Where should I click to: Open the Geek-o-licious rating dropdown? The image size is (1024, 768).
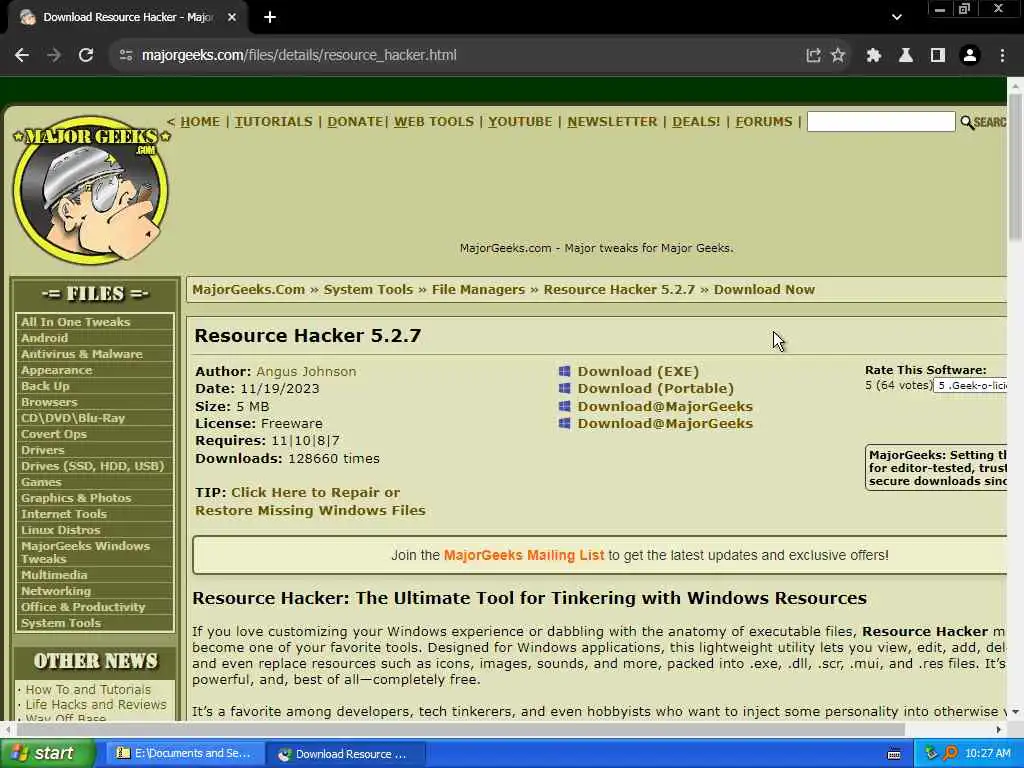point(970,385)
